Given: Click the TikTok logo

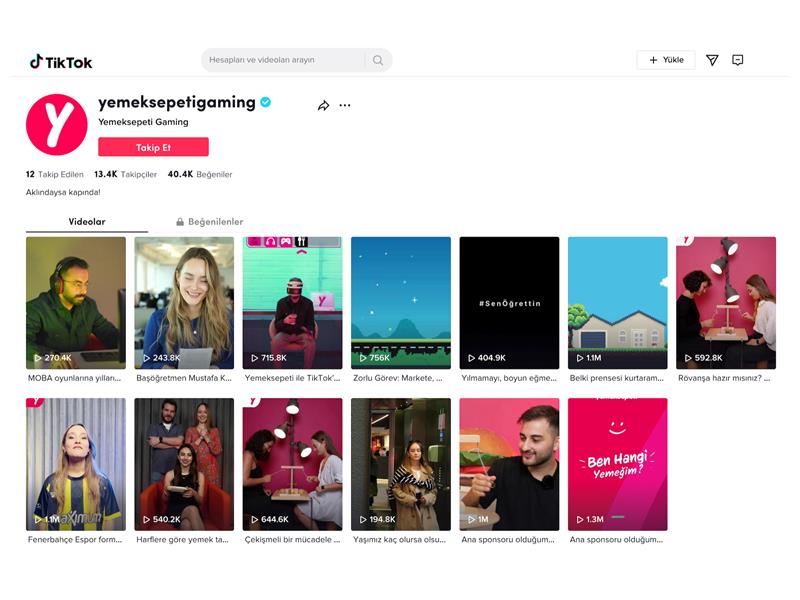Looking at the screenshot, I should [x=61, y=62].
